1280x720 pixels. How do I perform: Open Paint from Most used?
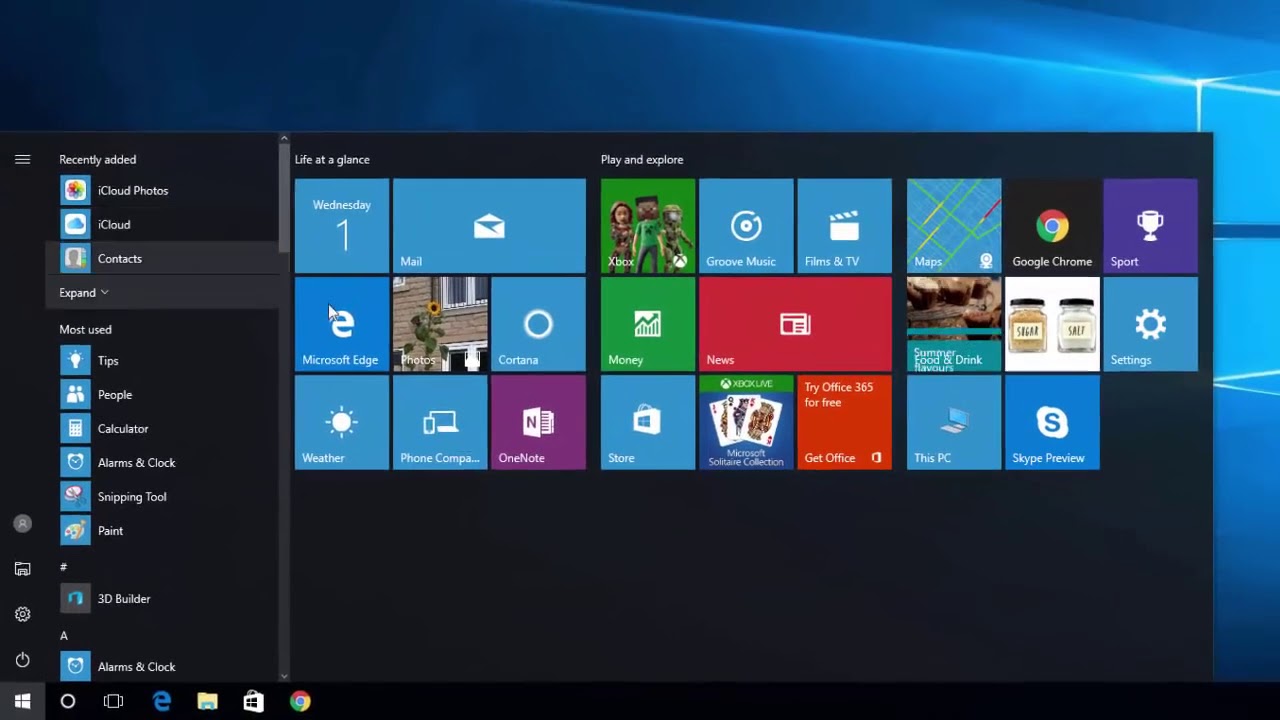pyautogui.click(x=162, y=530)
